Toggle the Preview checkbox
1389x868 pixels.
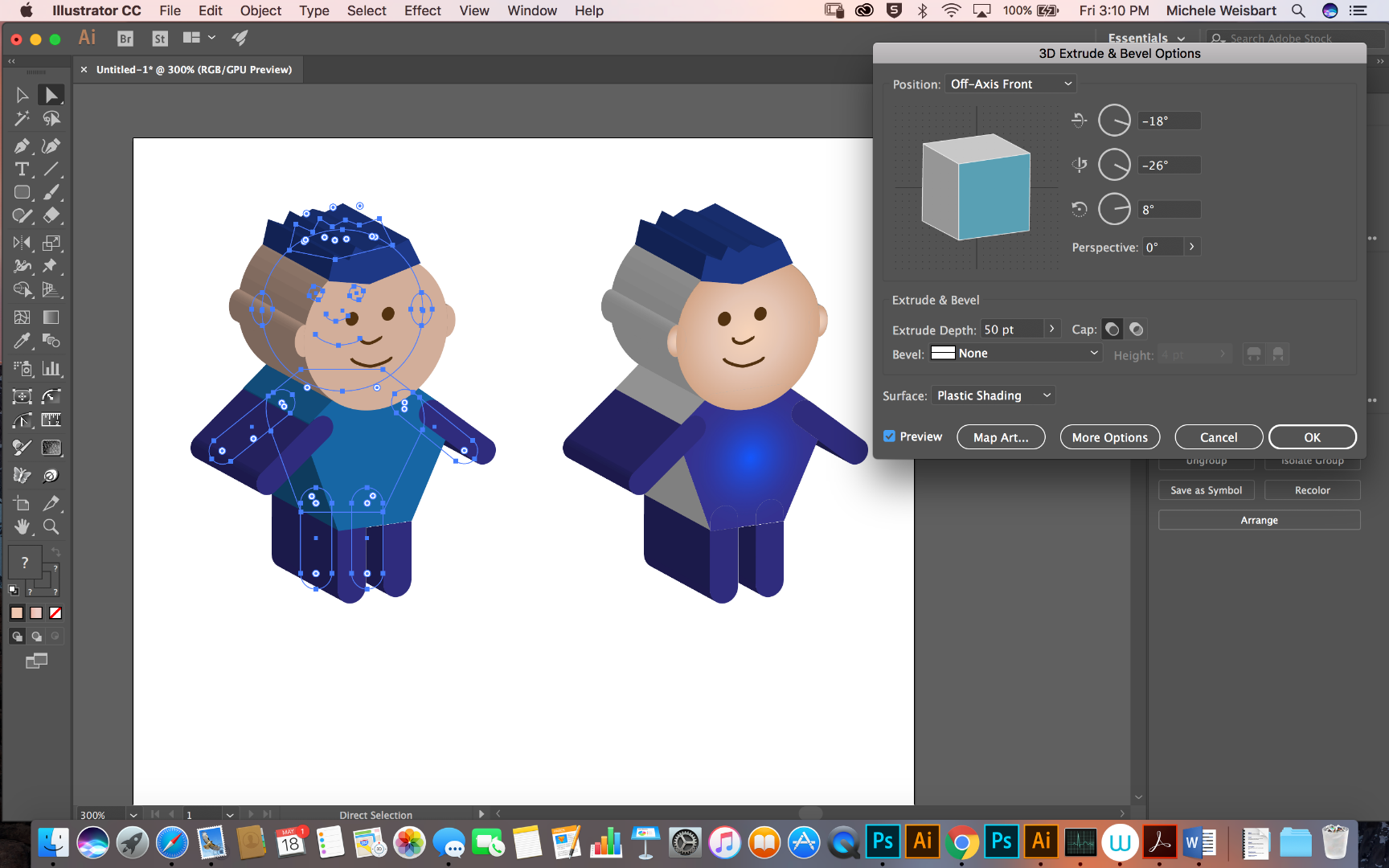[889, 436]
